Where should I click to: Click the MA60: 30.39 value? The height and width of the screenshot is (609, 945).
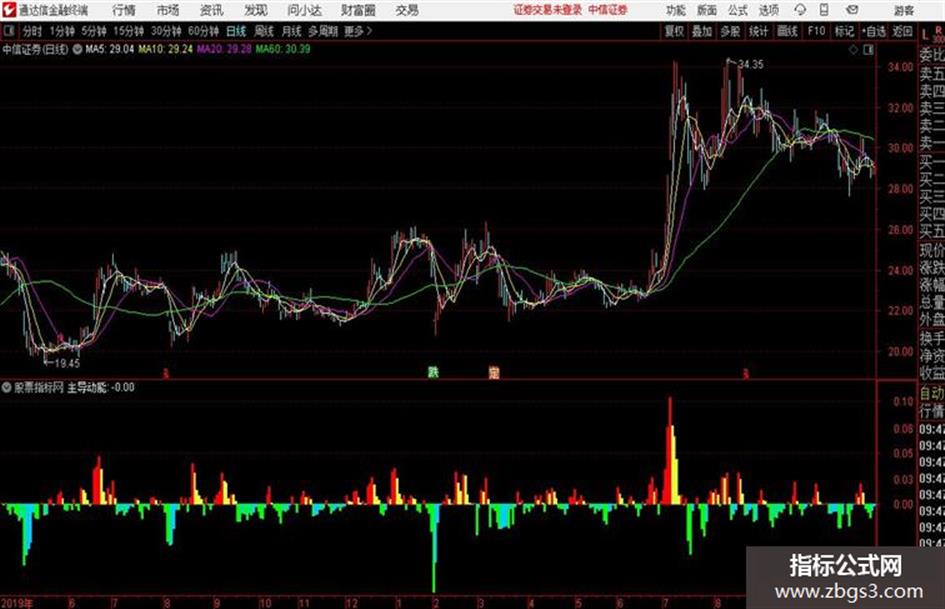(283, 49)
